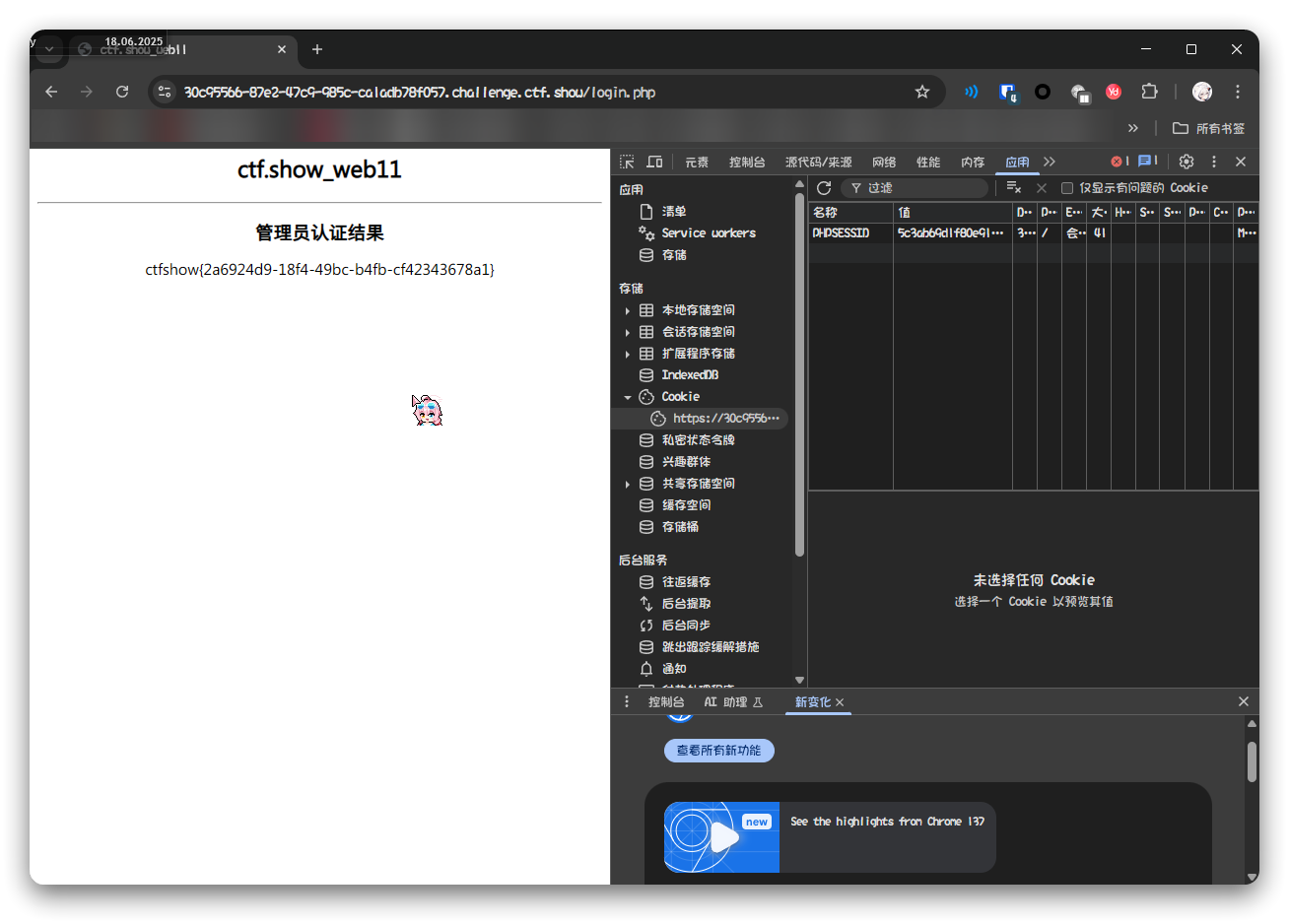The width and height of the screenshot is (1289, 924).
Task: Open DevTools settings gear
Action: tap(1187, 162)
